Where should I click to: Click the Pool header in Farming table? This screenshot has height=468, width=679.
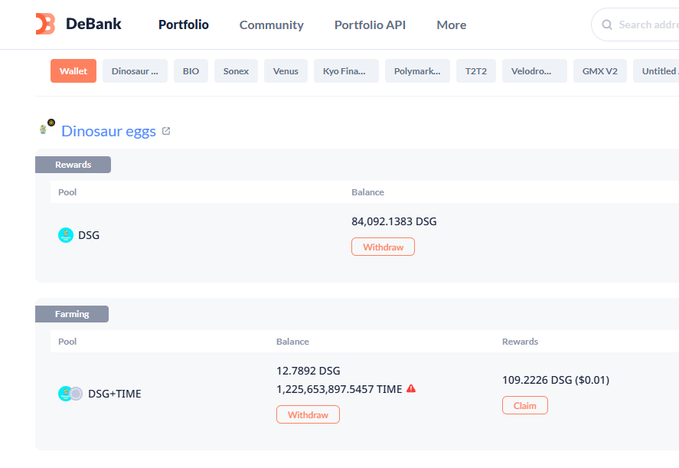tap(68, 342)
